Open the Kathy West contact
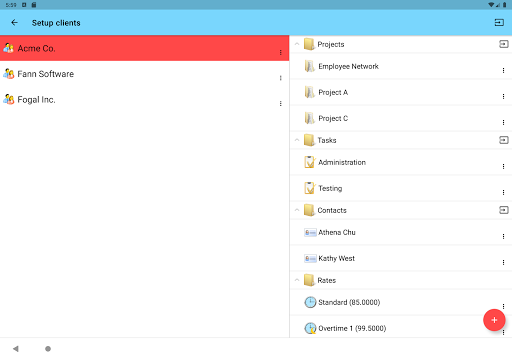 [x=401, y=258]
